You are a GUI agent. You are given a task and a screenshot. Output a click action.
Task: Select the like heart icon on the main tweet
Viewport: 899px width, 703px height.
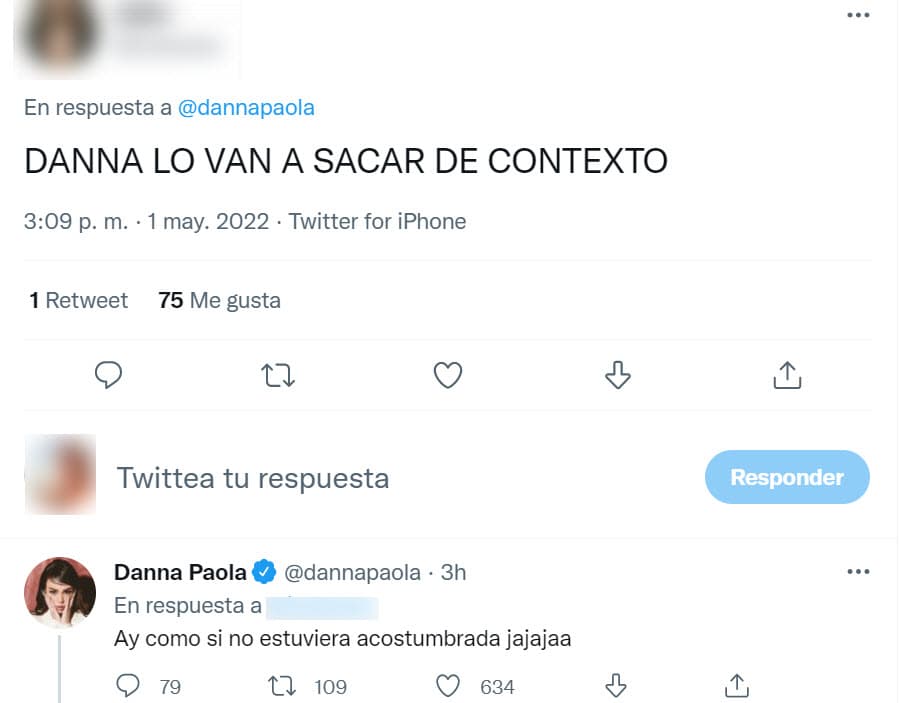(448, 375)
